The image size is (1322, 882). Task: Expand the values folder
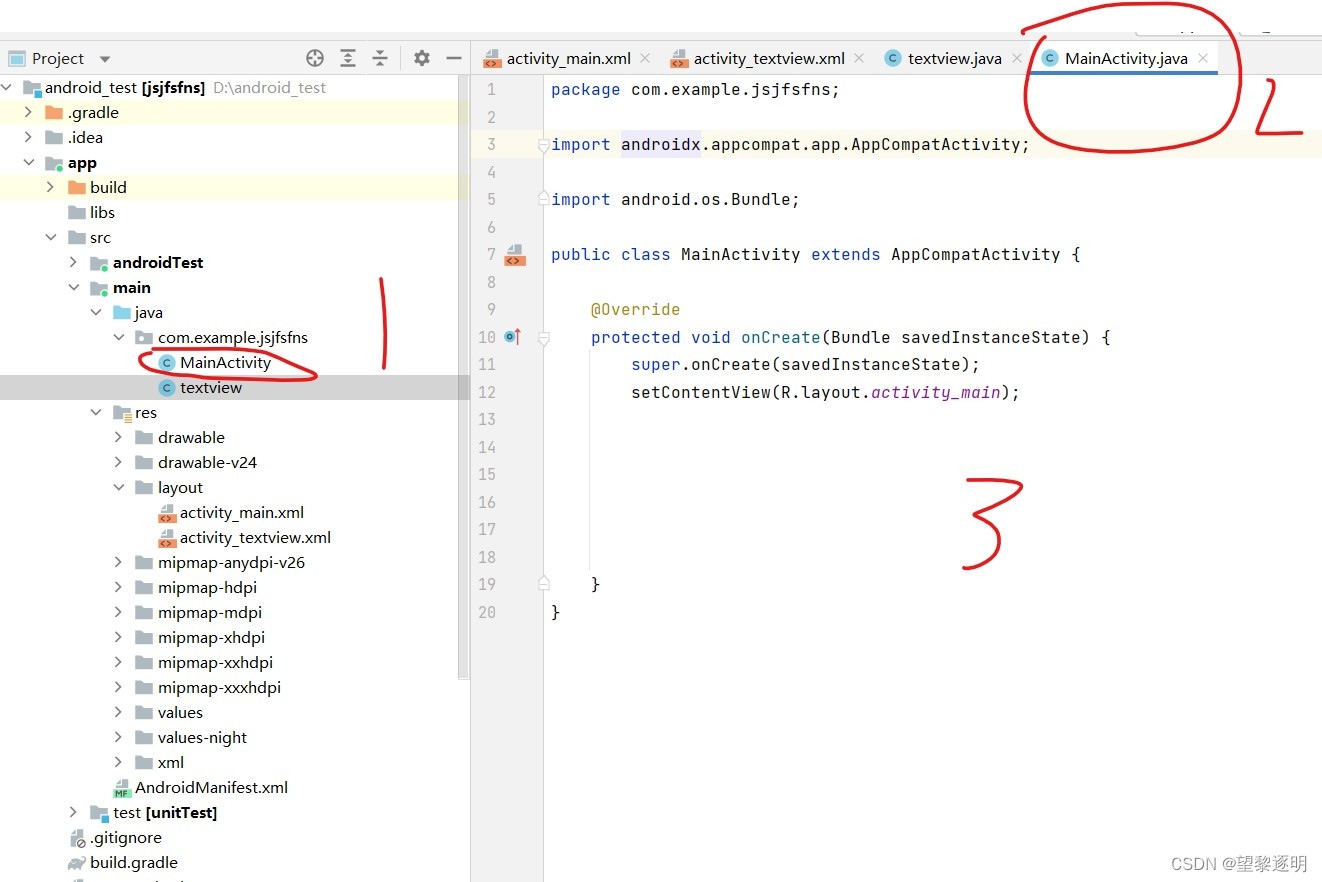click(x=119, y=713)
